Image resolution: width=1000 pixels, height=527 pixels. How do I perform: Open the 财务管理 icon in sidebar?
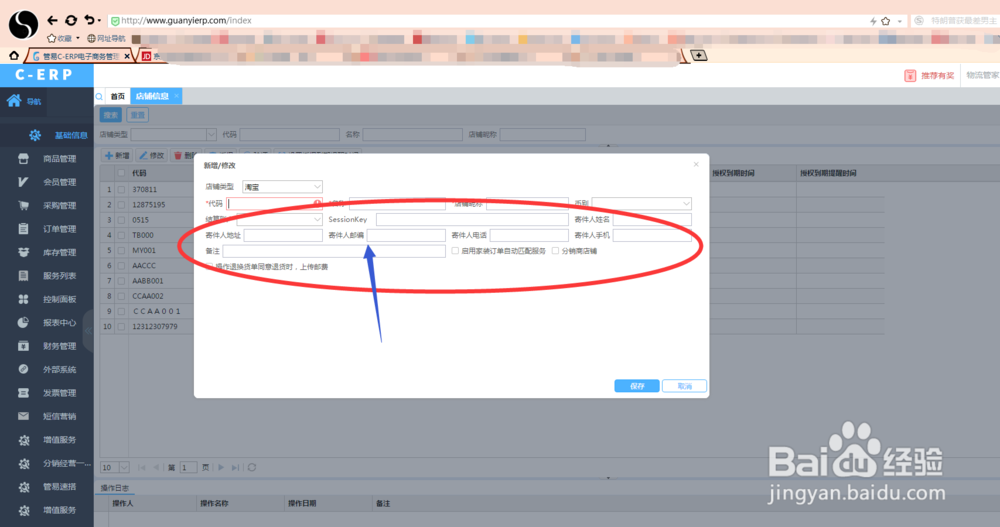point(24,346)
